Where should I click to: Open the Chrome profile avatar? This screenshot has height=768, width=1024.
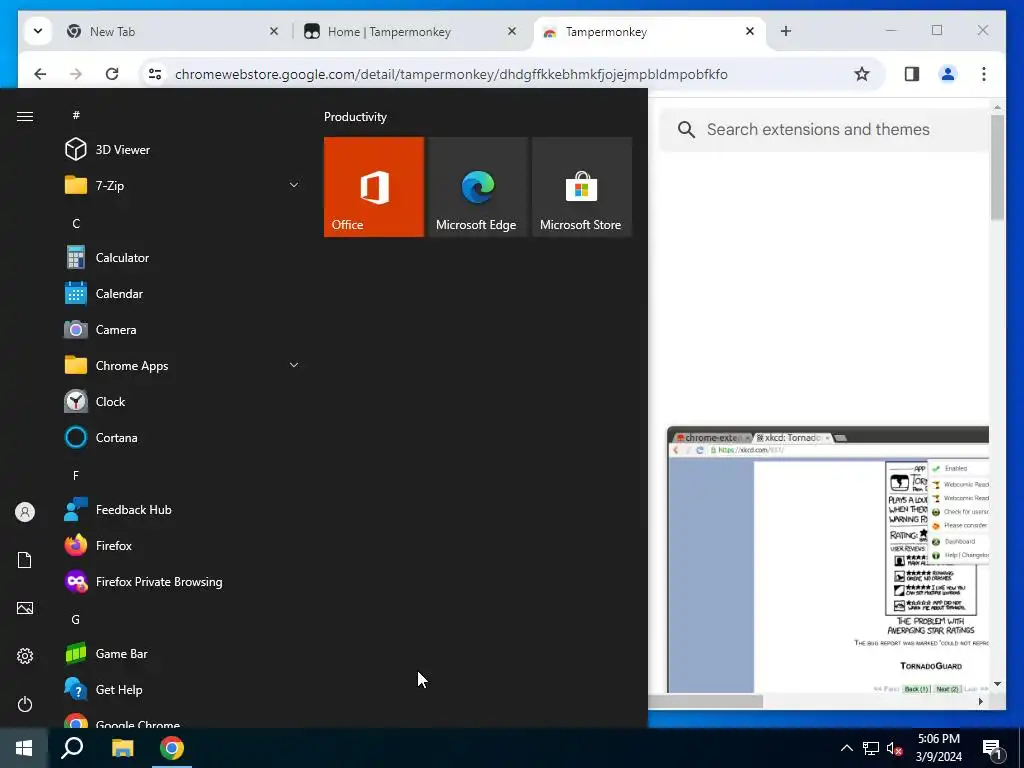(948, 74)
